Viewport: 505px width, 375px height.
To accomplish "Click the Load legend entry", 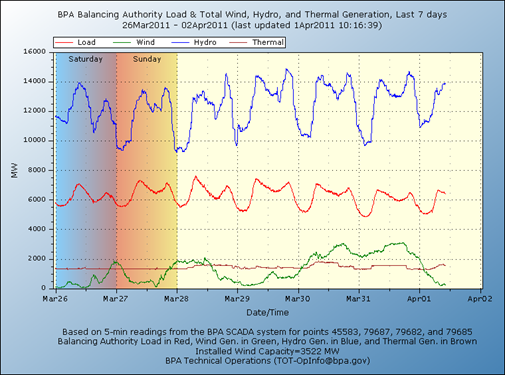I will tap(75, 43).
